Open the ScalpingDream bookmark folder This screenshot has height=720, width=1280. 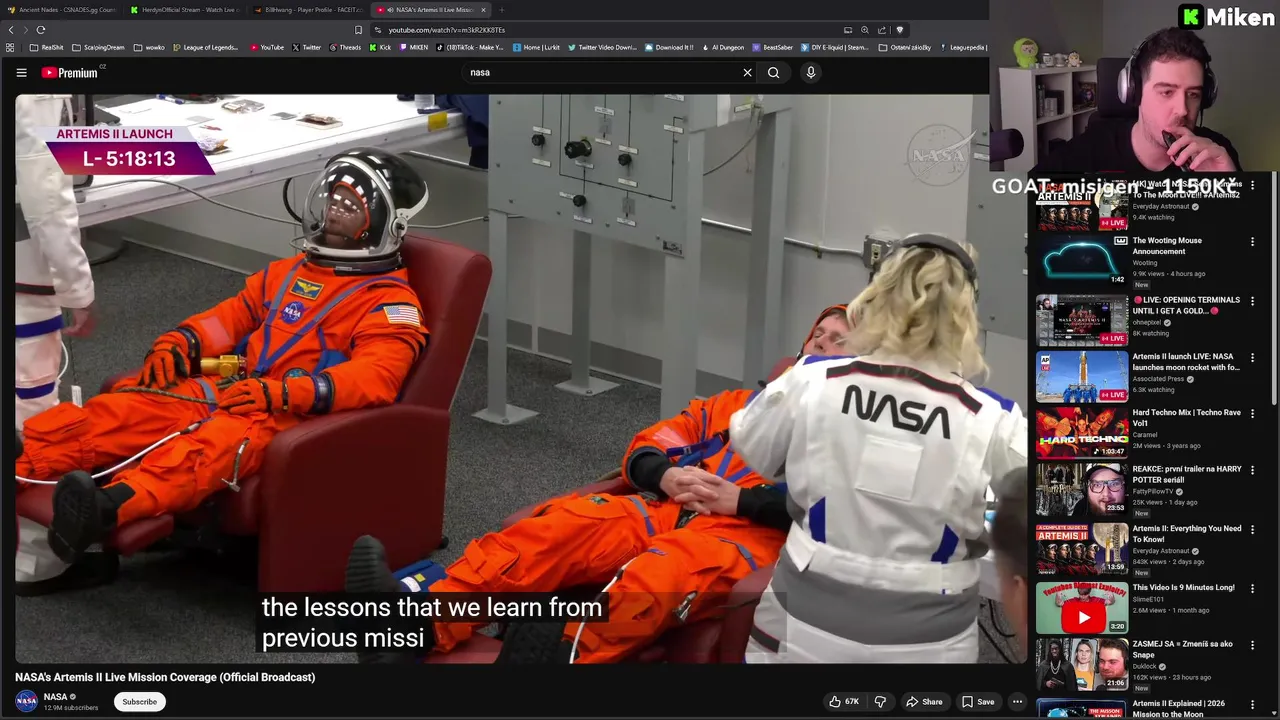(98, 47)
